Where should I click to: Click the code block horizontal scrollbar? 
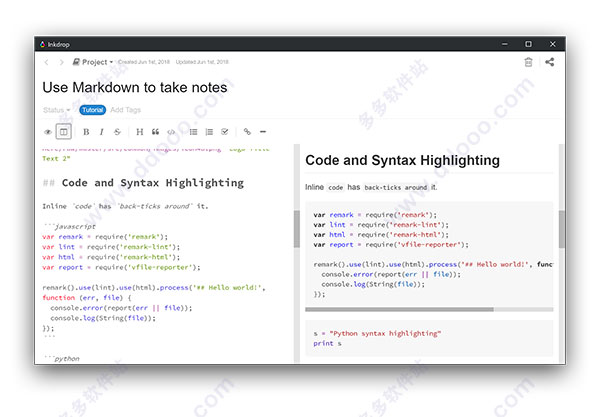point(399,309)
